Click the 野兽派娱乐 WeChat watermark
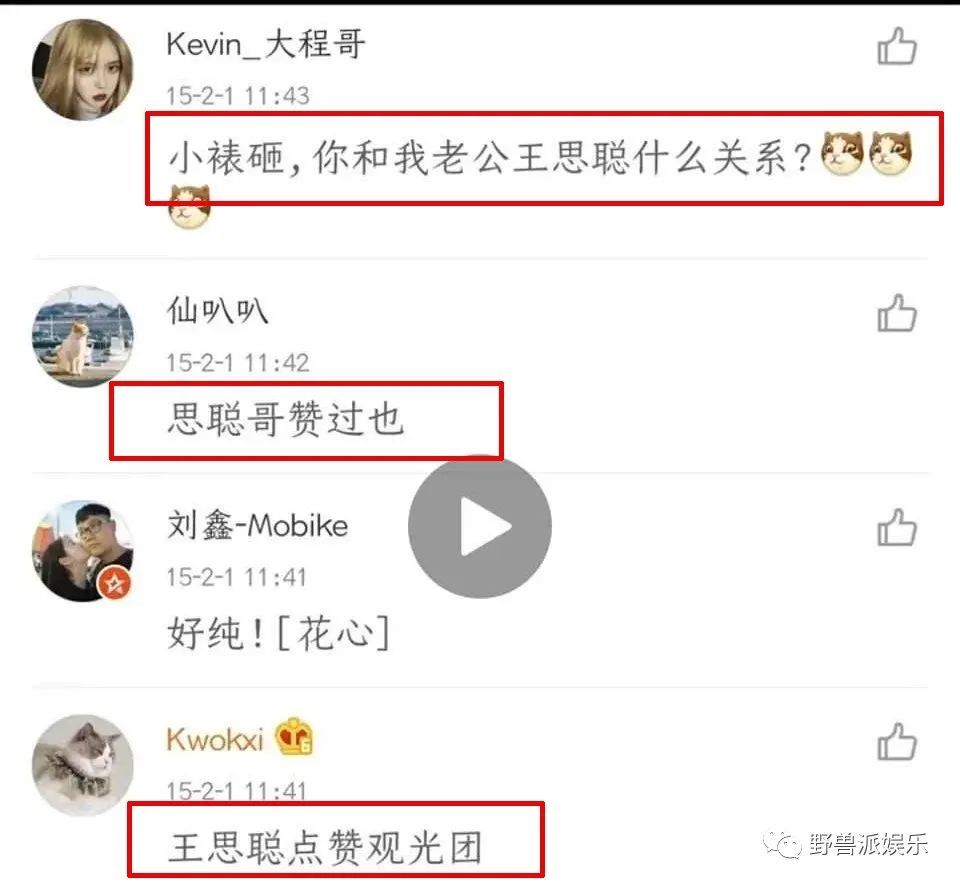 [x=845, y=845]
